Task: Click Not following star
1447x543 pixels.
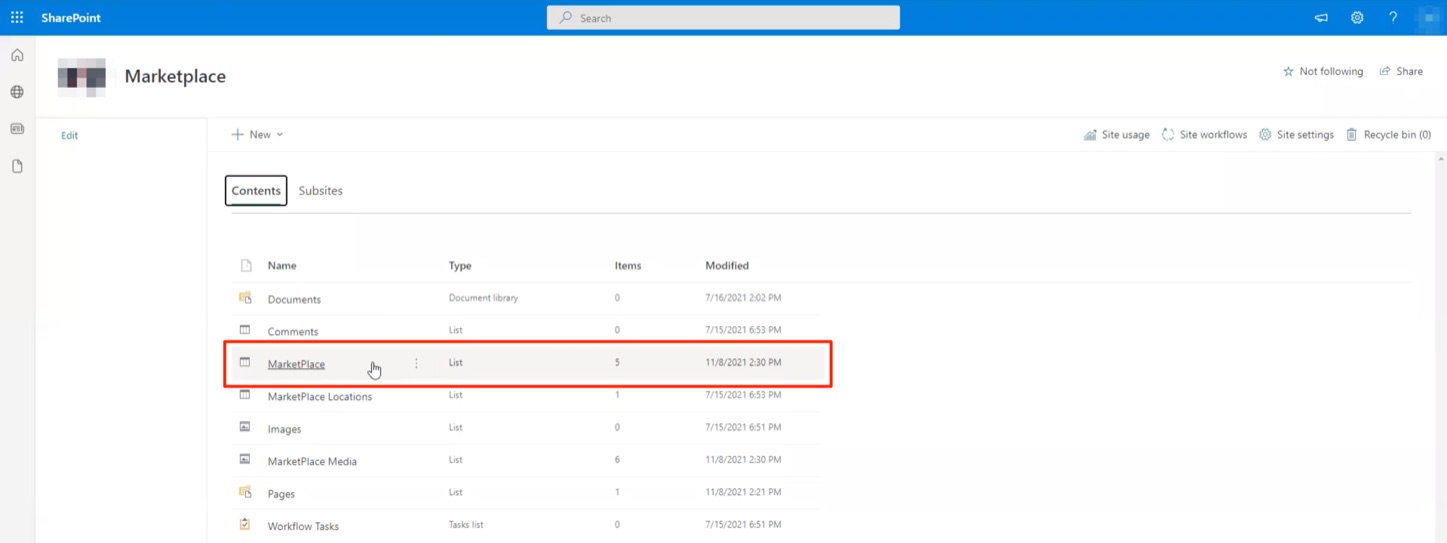Action: tap(1323, 72)
